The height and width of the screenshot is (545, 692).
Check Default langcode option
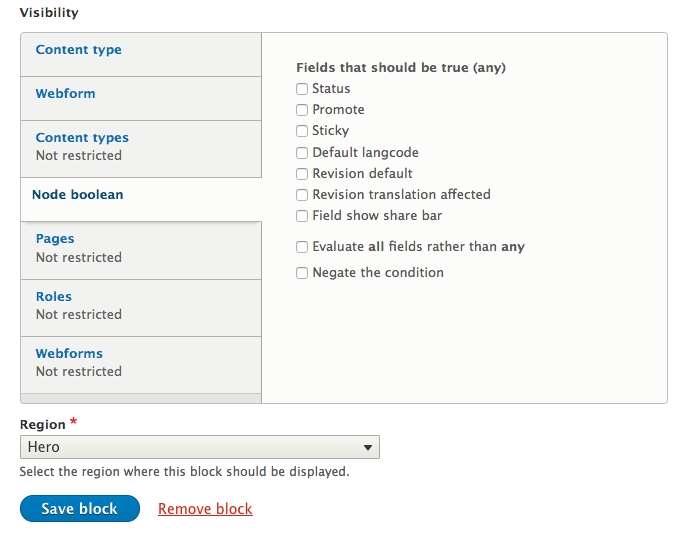pos(302,153)
